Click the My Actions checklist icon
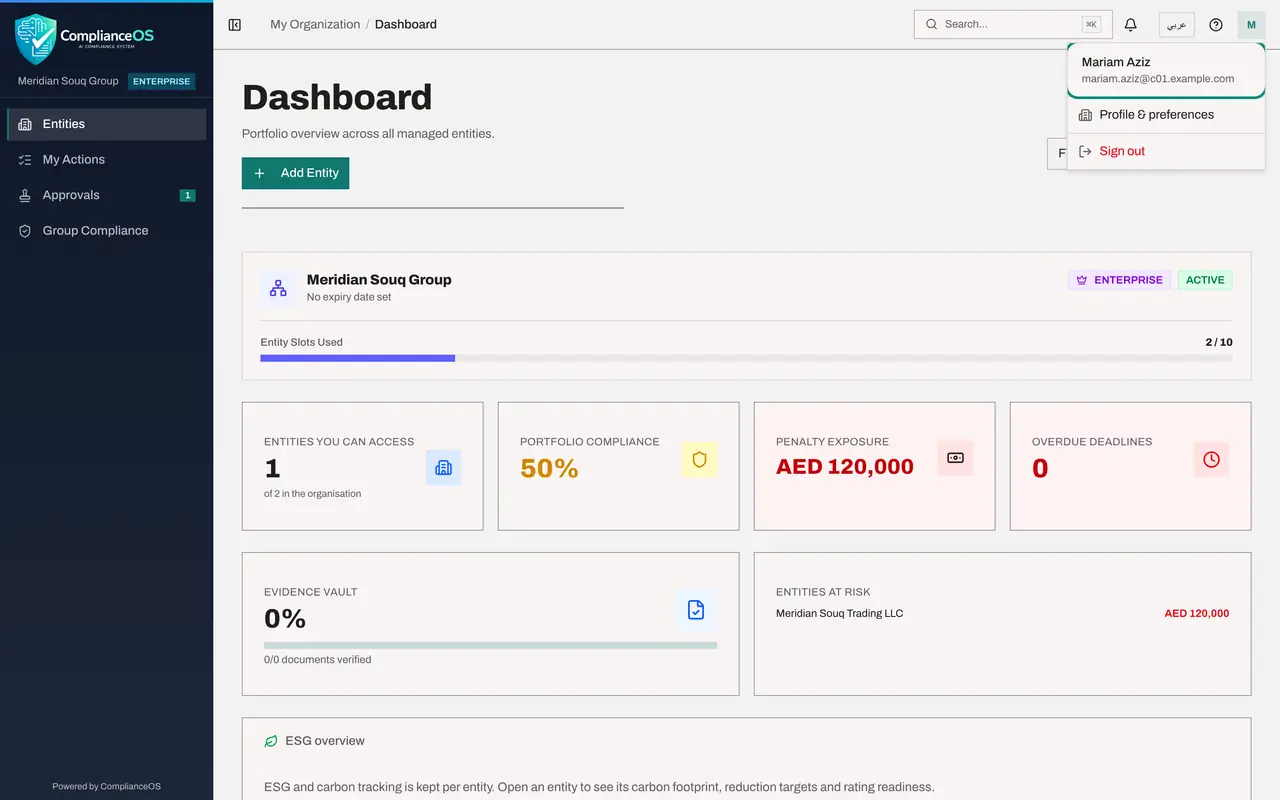Screen dimensions: 1280x800 25,160
